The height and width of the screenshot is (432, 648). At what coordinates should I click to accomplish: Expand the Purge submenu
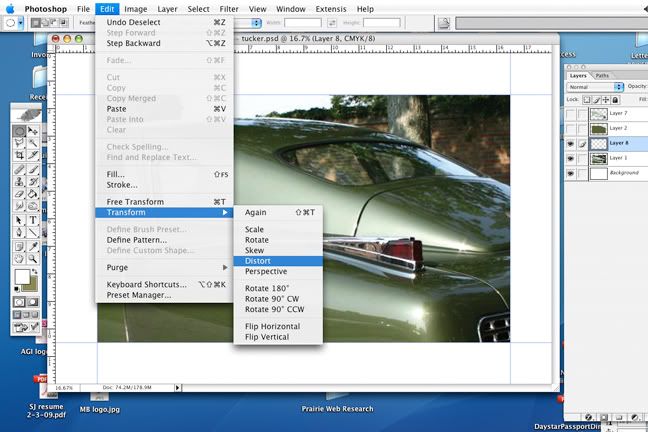coord(164,267)
